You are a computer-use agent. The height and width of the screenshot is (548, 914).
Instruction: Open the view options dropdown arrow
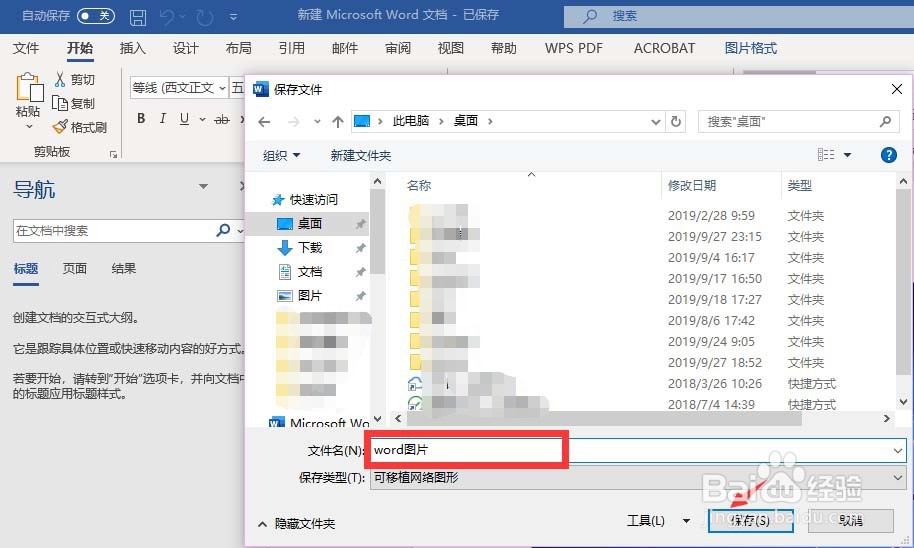[x=848, y=155]
